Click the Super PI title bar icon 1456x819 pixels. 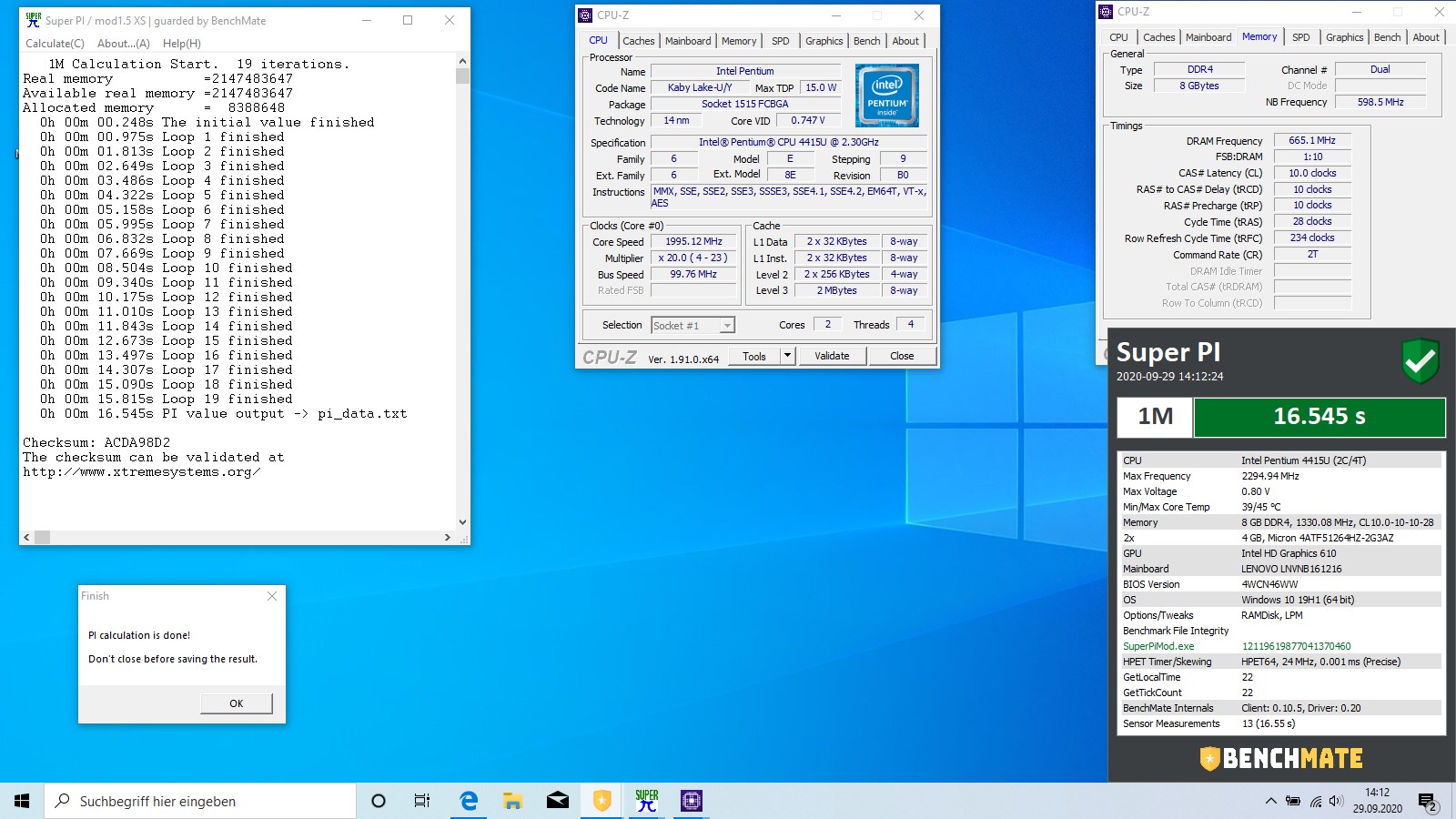(34, 20)
